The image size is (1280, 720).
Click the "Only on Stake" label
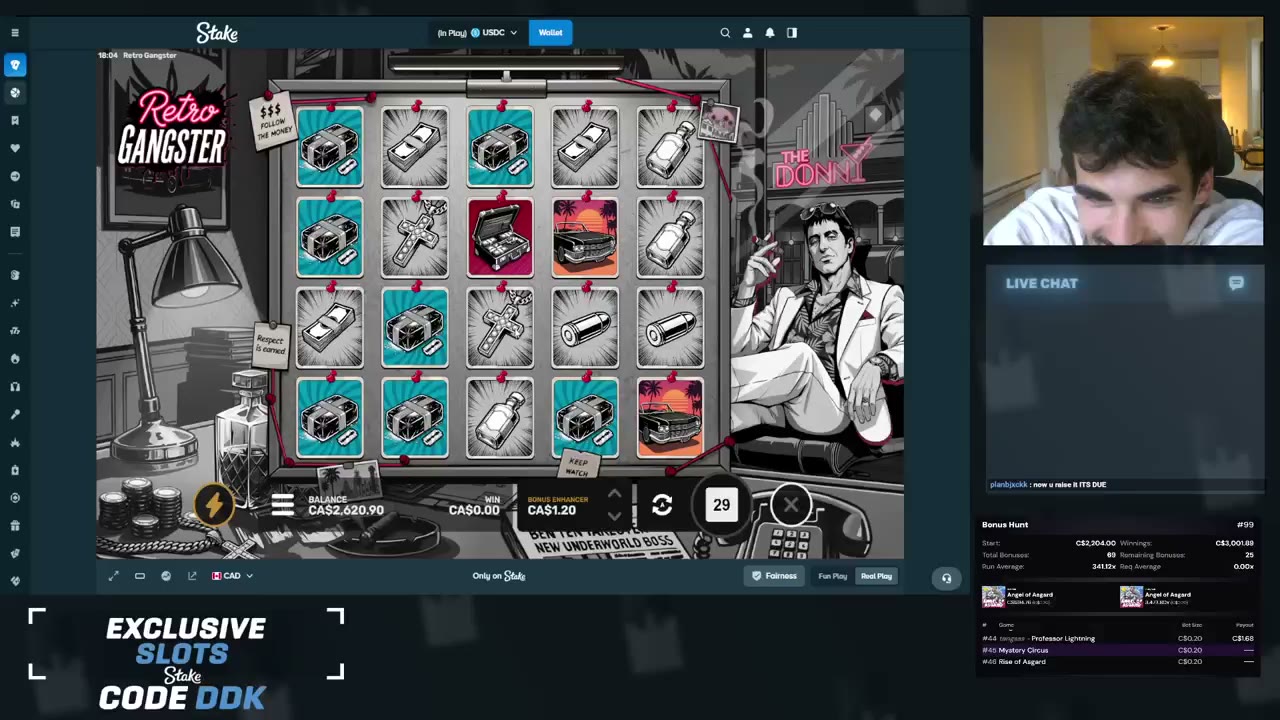[499, 576]
